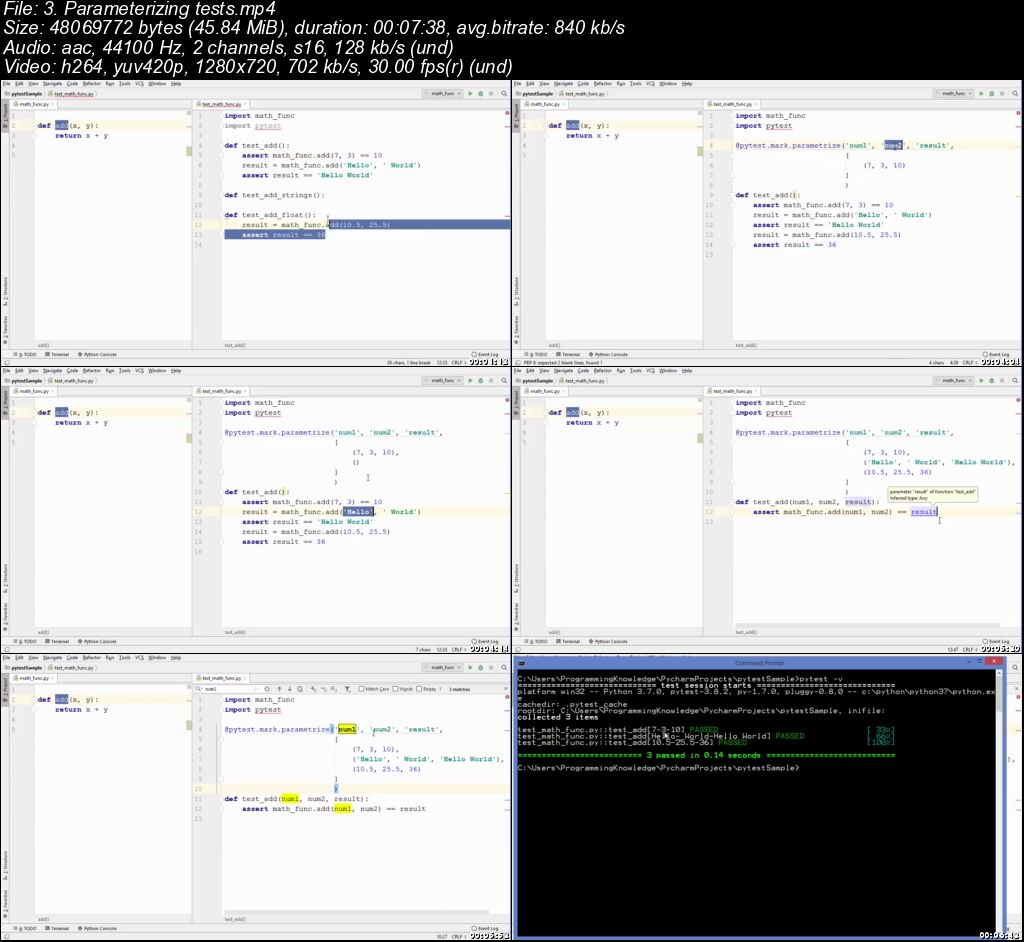Click Search Everywhere magnifier in top-right frame
Image resolution: width=1024 pixels, height=942 pixels.
[x=1015, y=93]
